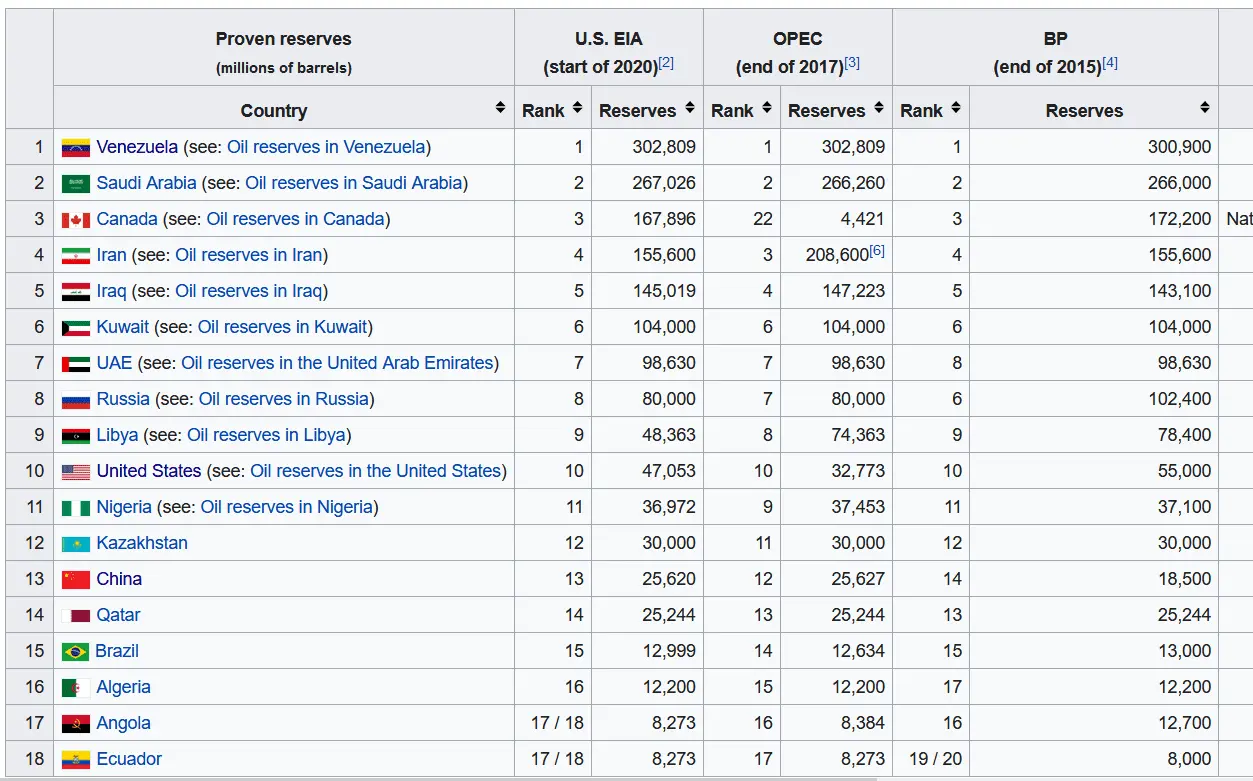Open footnote reference 2 beside U.S. EIA

tap(666, 63)
